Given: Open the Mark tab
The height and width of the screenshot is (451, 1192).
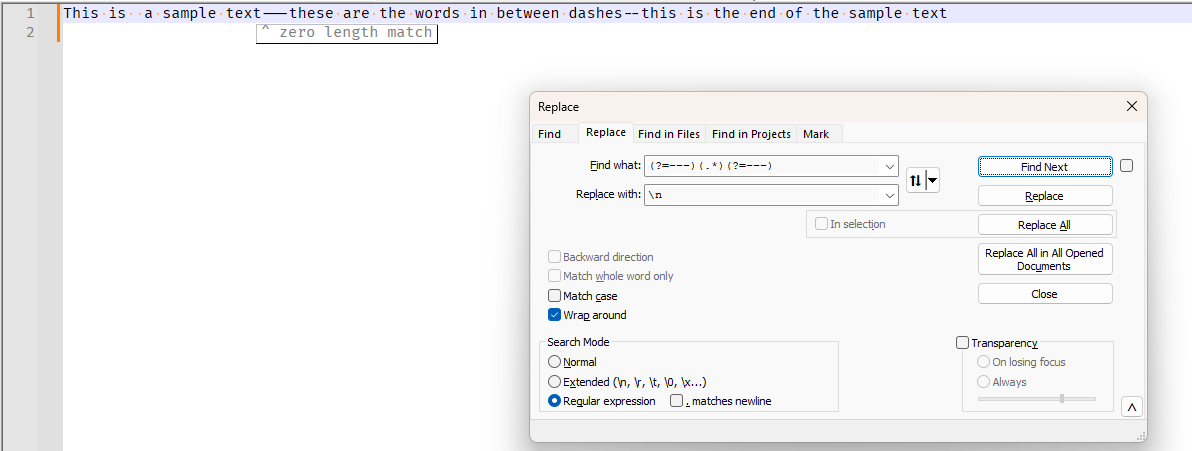Looking at the screenshot, I should 816,134.
